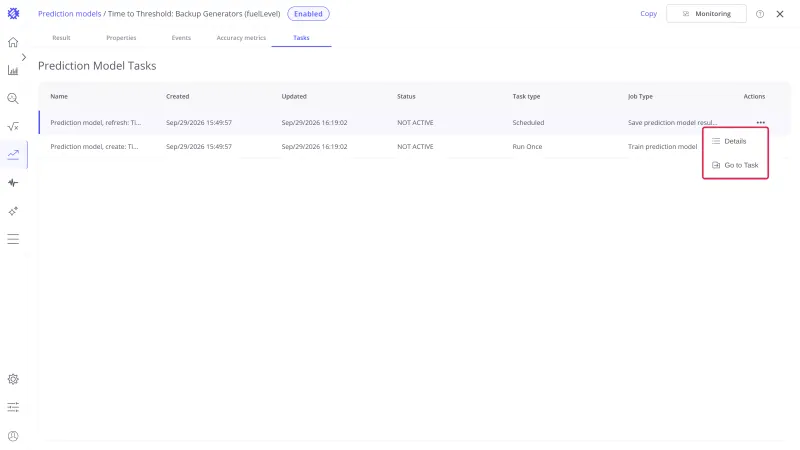This screenshot has width=800, height=450.
Task: Open the Home icon in sidebar
Action: (13, 42)
